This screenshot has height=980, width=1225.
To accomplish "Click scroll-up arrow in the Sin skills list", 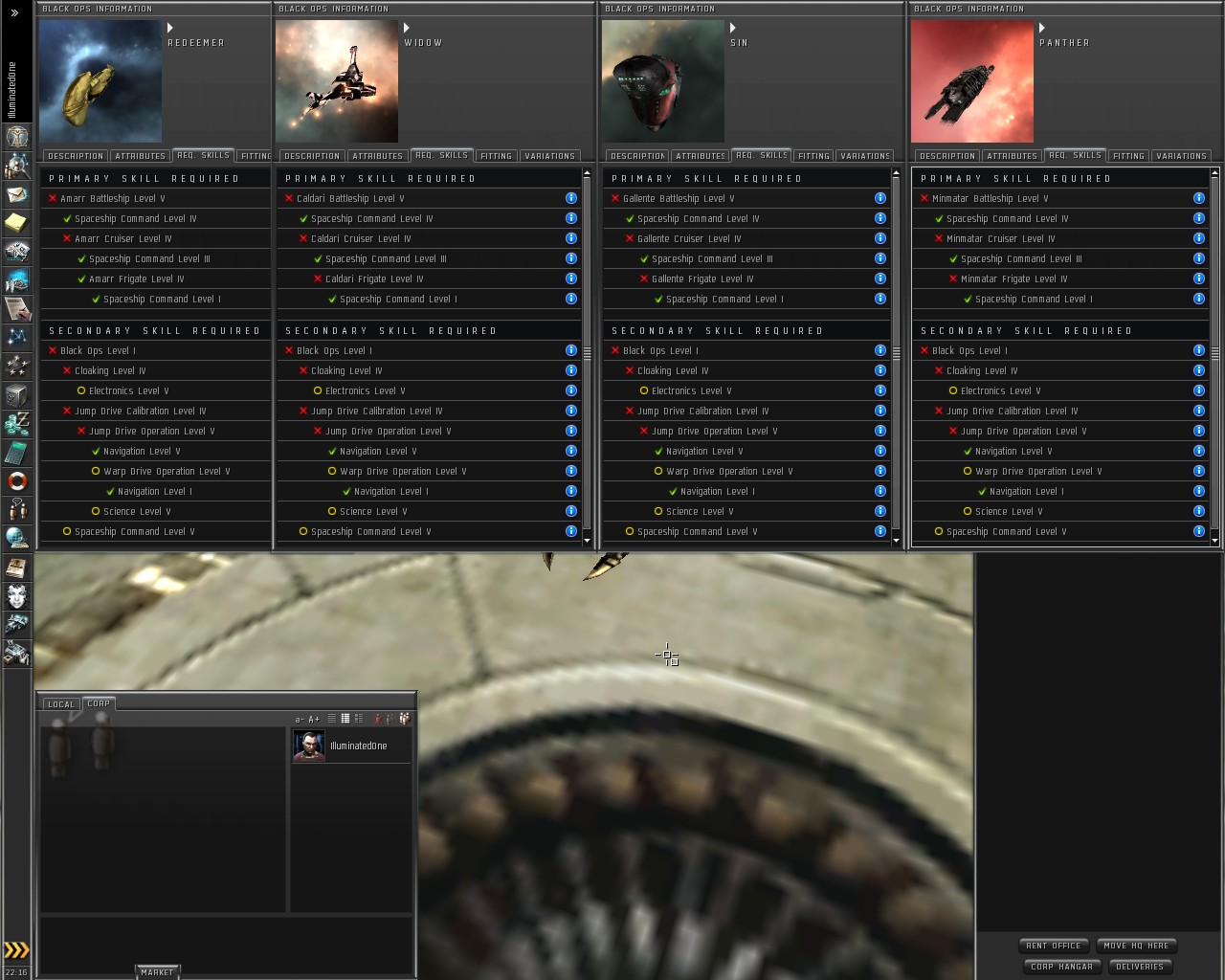I will point(896,174).
